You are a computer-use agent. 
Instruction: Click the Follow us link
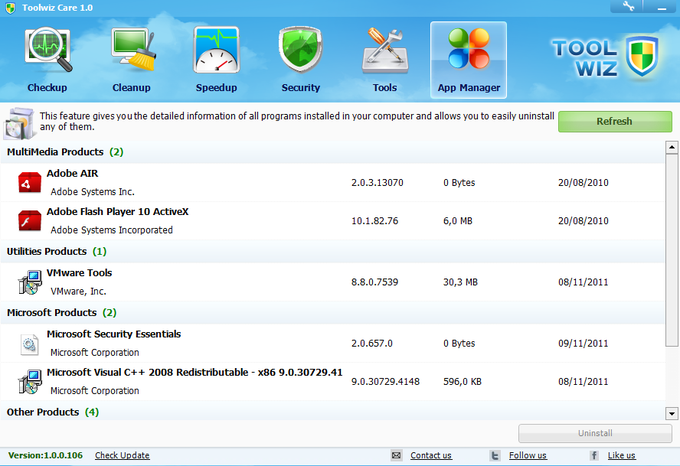(x=528, y=455)
